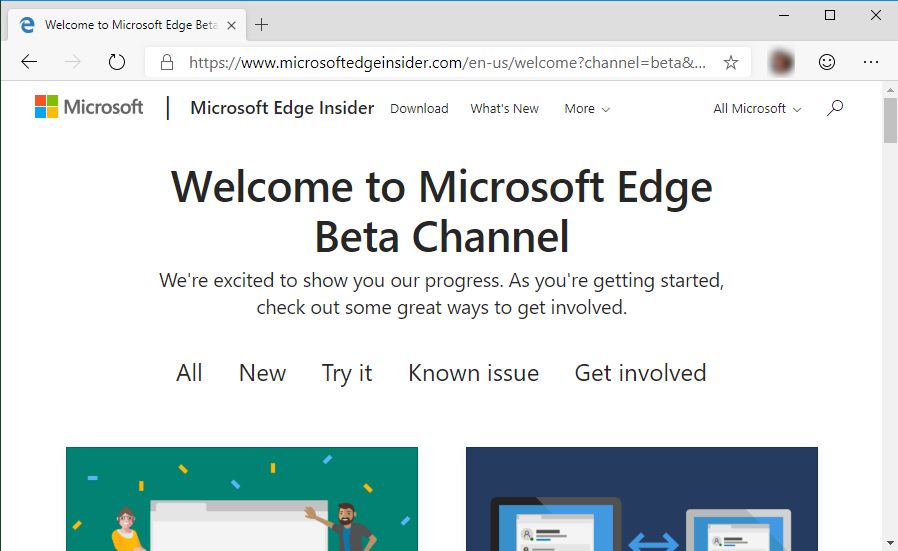Select the Welcome to Microsoft Edge Beta tab
The height and width of the screenshot is (551, 898).
tap(127, 25)
